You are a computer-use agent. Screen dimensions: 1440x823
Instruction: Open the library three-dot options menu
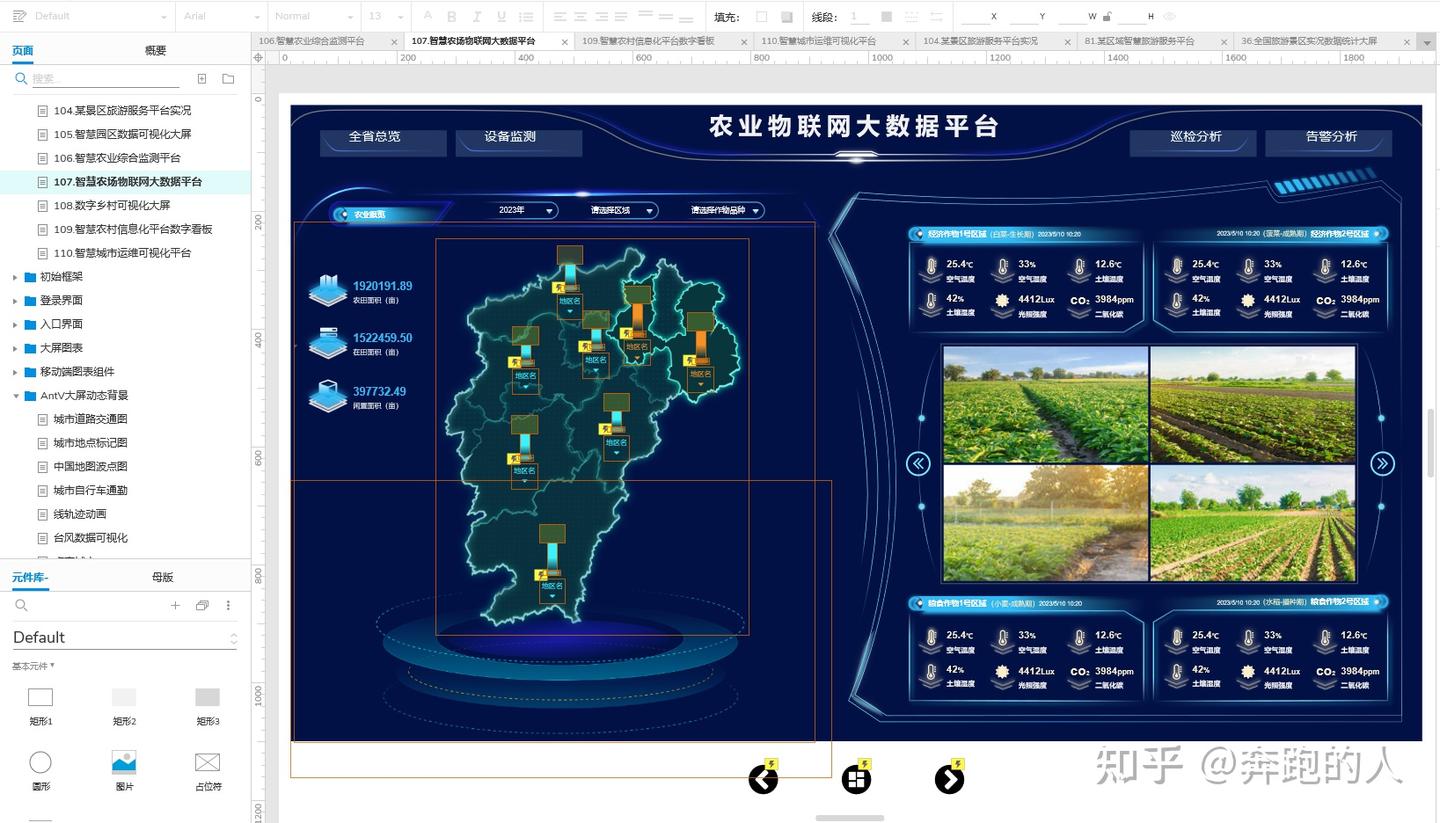click(x=228, y=606)
